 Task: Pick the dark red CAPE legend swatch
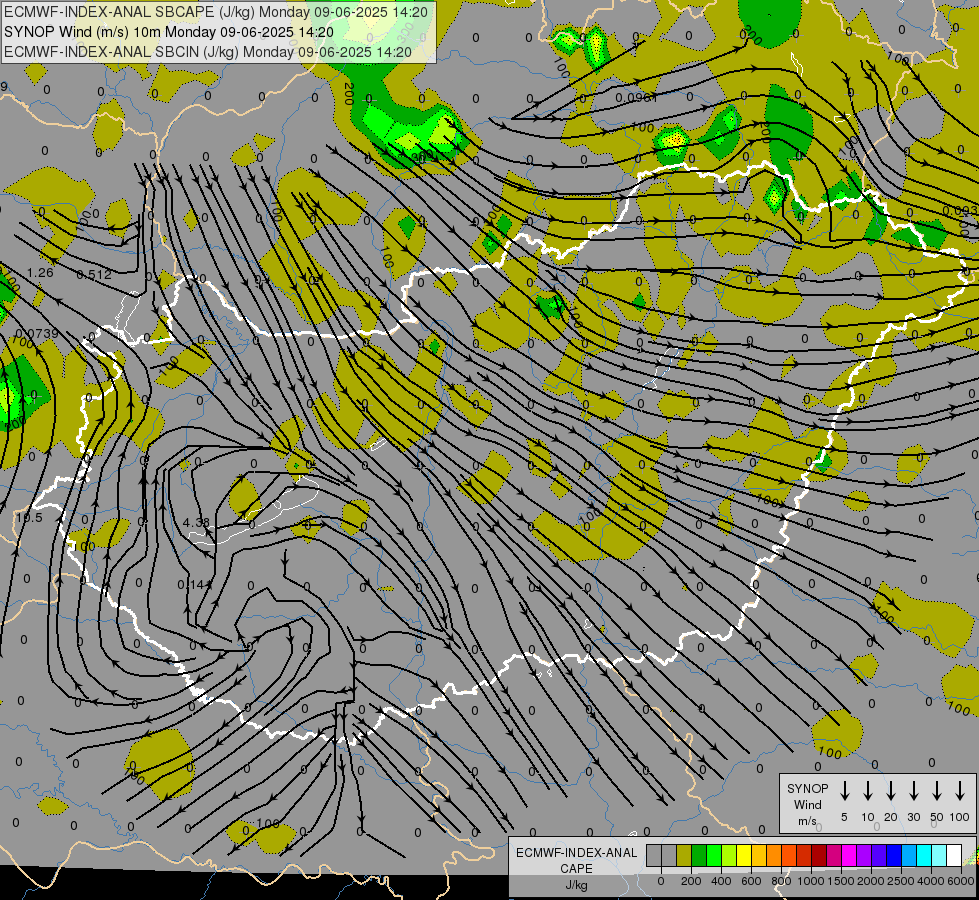[x=819, y=855]
